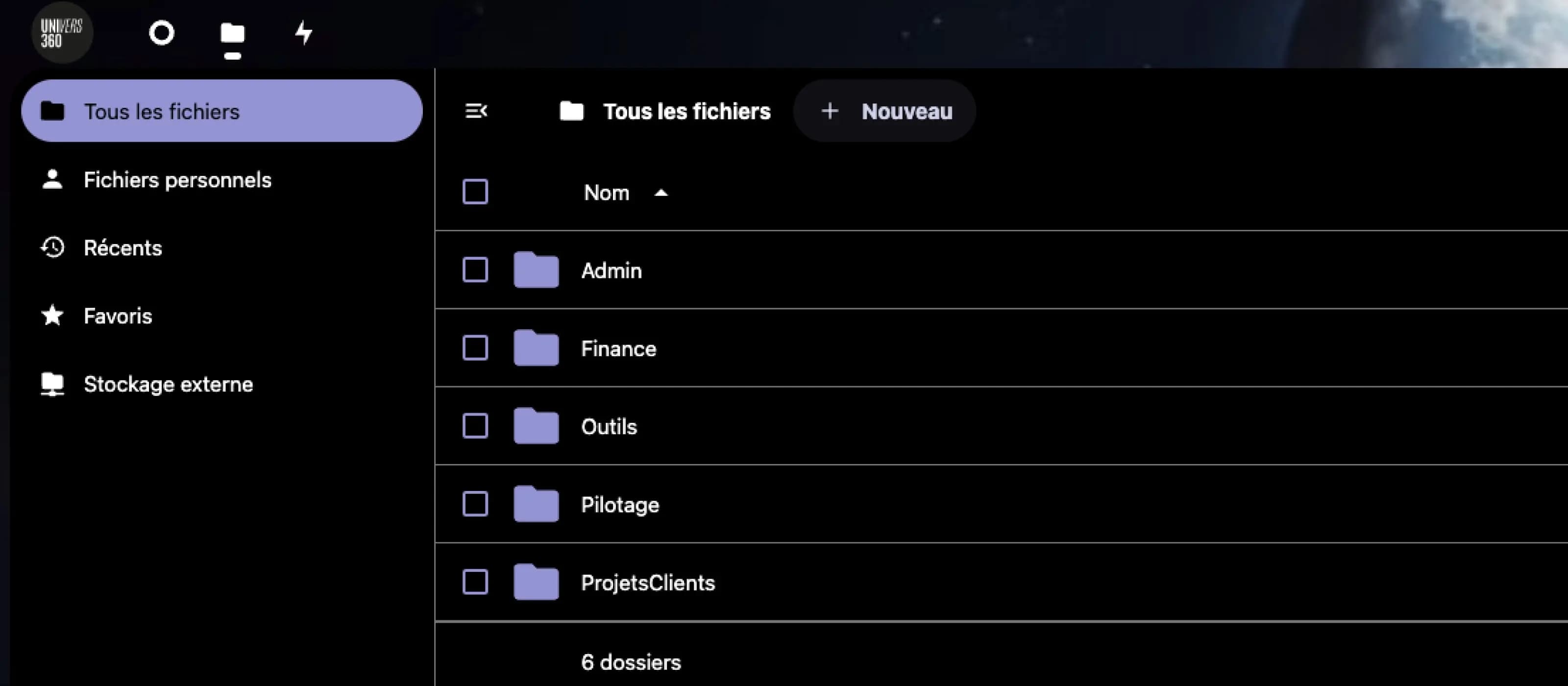Open the Favoris star section
This screenshot has width=1568, height=686.
click(x=118, y=316)
